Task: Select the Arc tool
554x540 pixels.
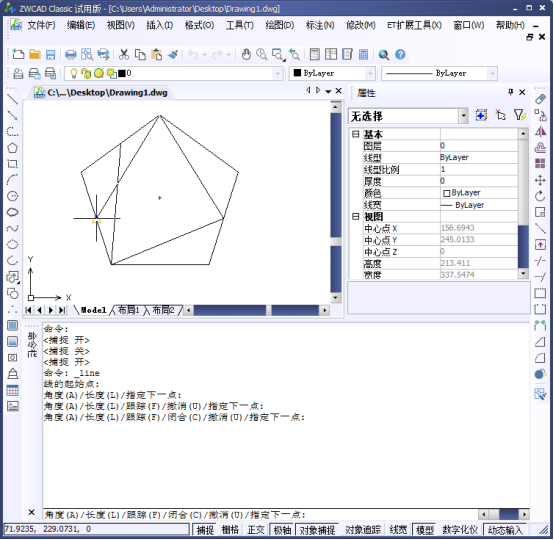Action: [12, 180]
